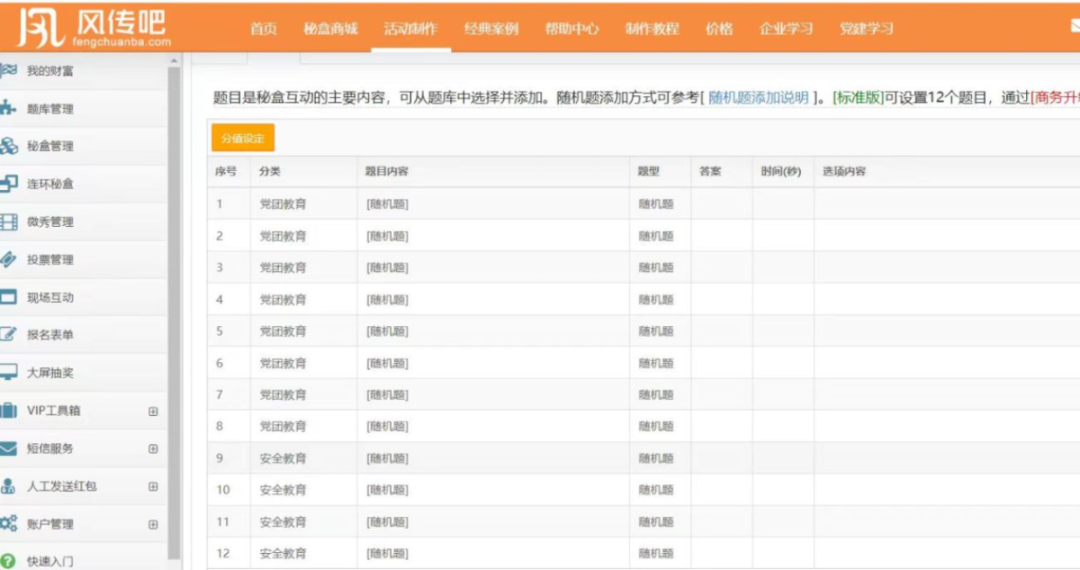The width and height of the screenshot is (1080, 570).
Task: Click the 微秀管理 film icon
Action: [8, 222]
